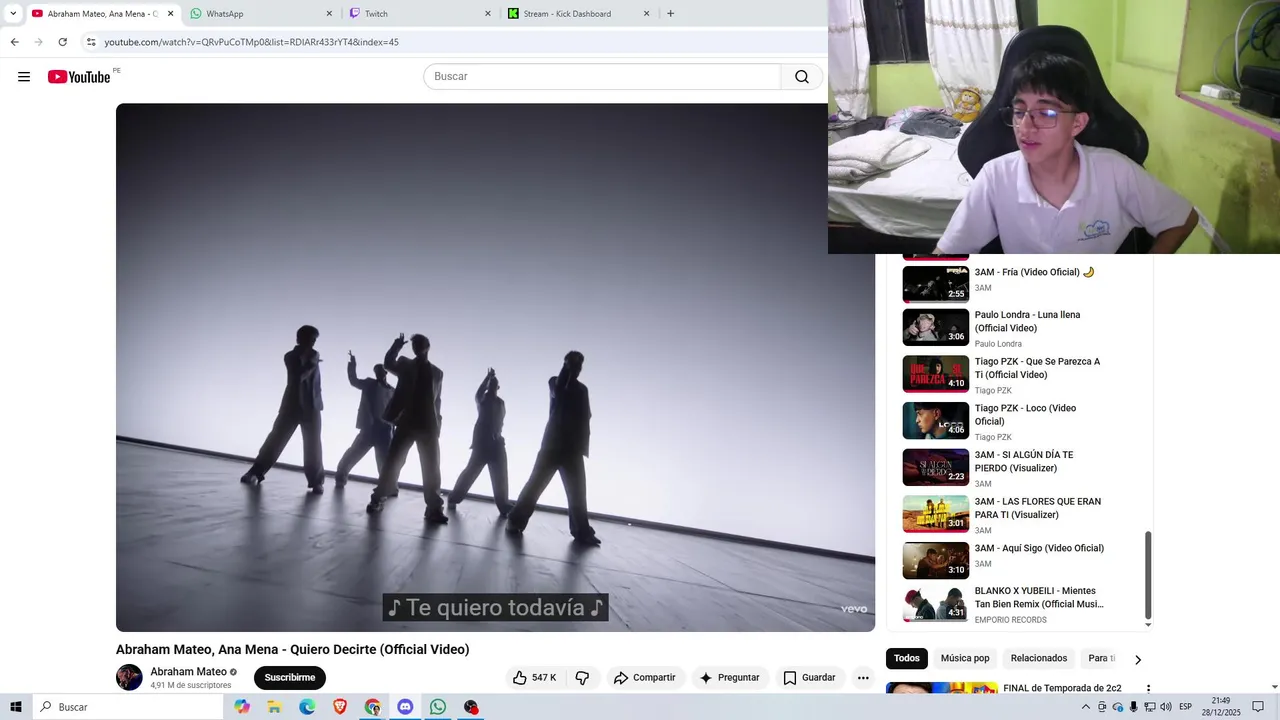Click the YouTube search magnifier button
The height and width of the screenshot is (720, 1280).
point(802,77)
